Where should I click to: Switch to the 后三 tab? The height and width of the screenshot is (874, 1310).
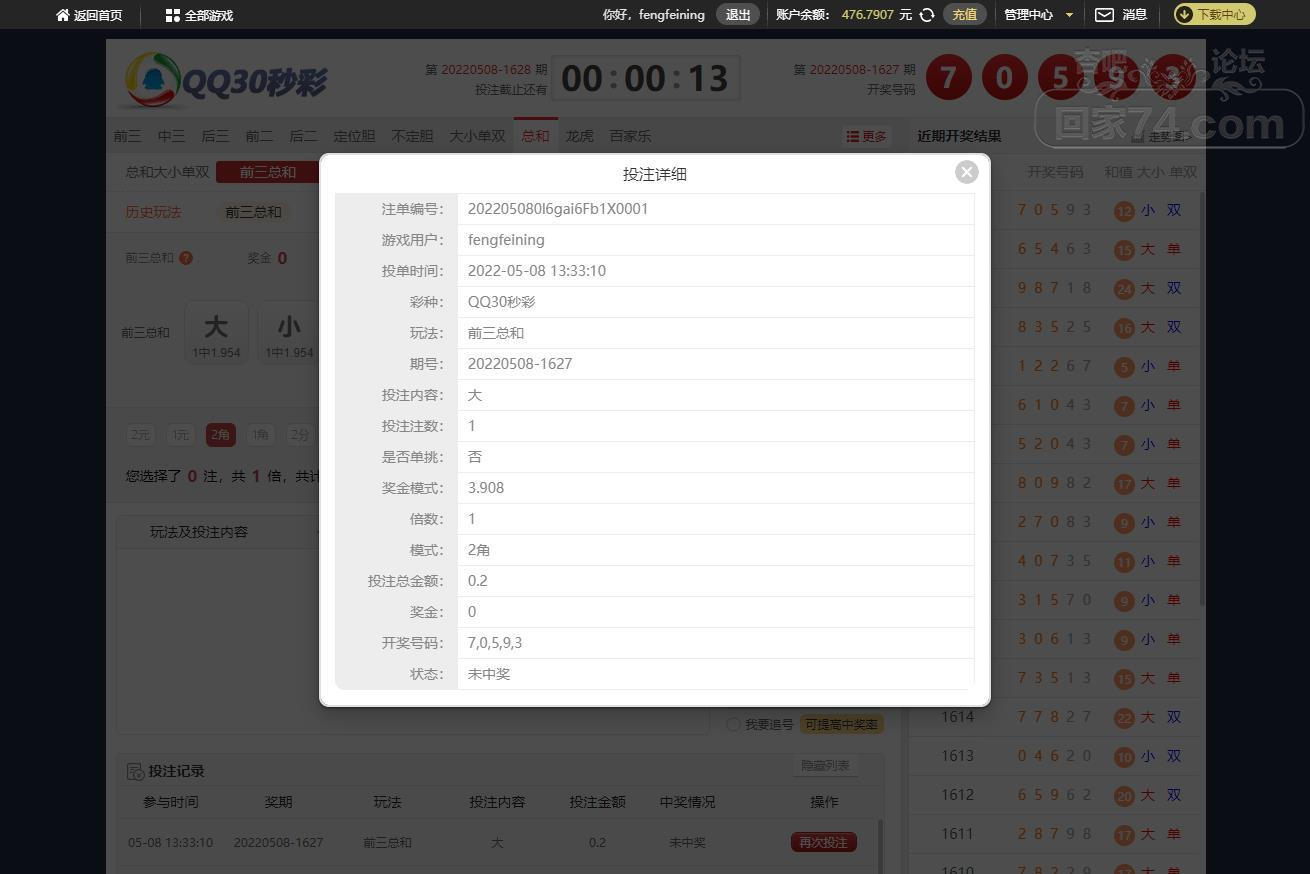215,136
